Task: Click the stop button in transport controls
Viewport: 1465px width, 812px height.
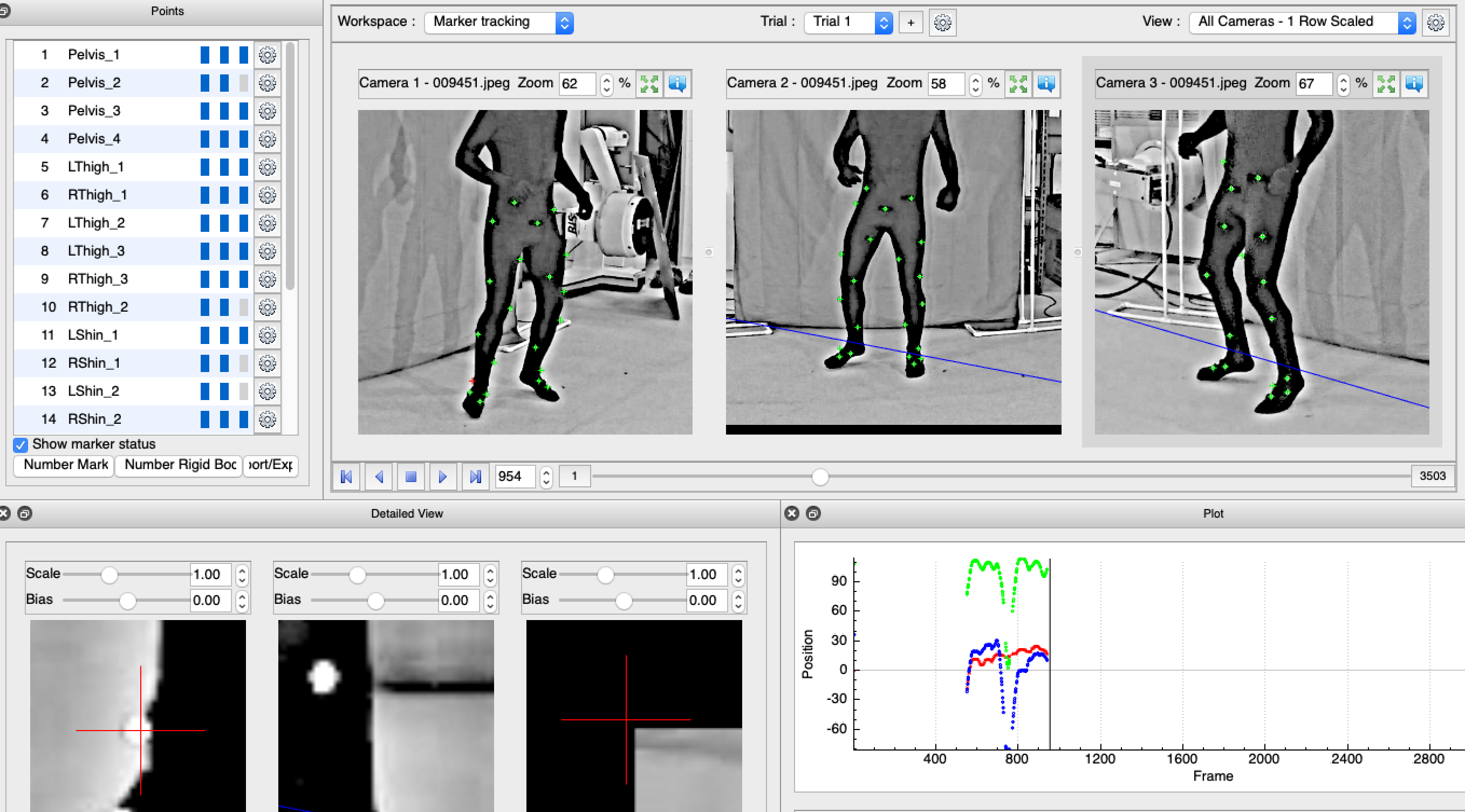Action: coord(411,476)
